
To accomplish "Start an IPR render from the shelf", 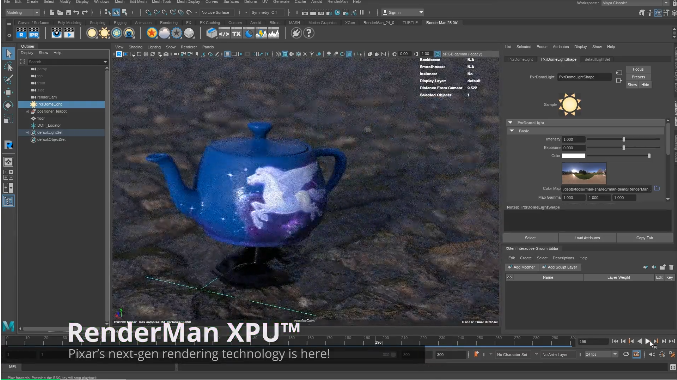I will pos(34,33).
